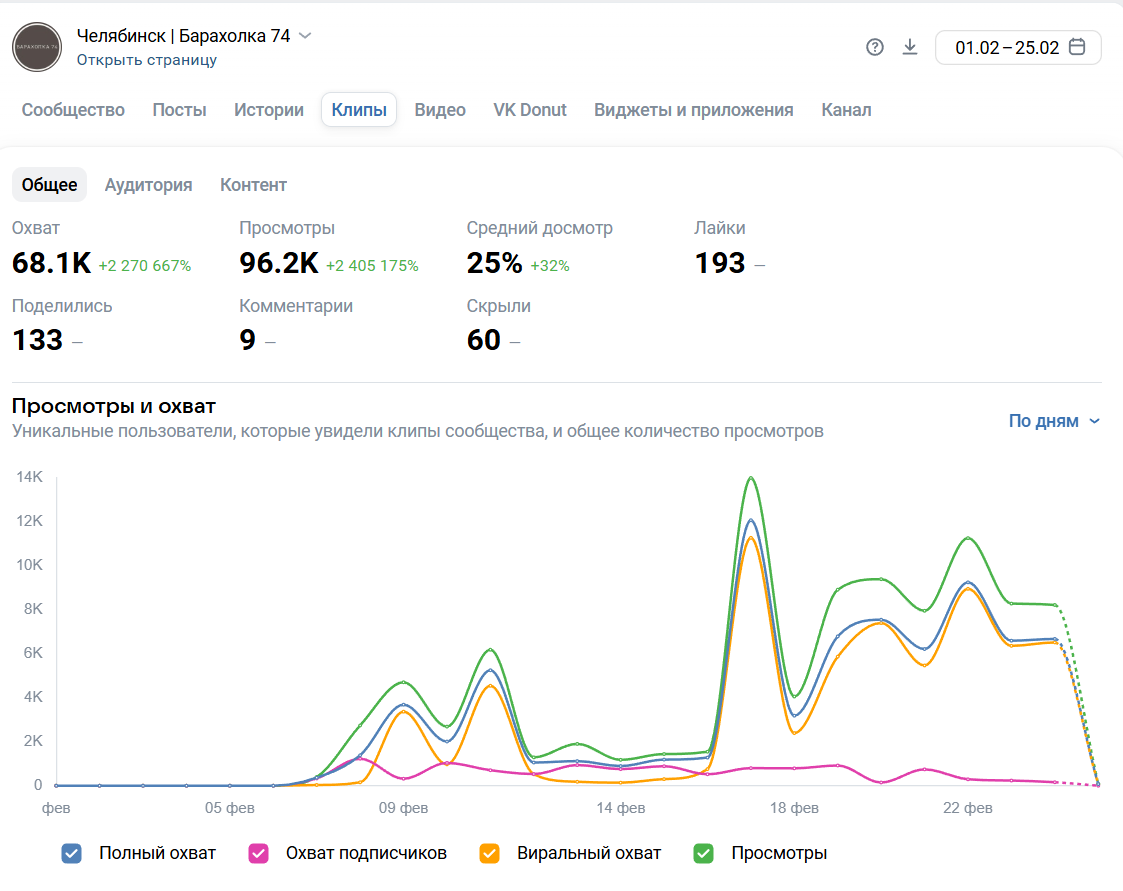Open the VK Donut tab
Viewport: 1123px width, 891px height.
530,110
